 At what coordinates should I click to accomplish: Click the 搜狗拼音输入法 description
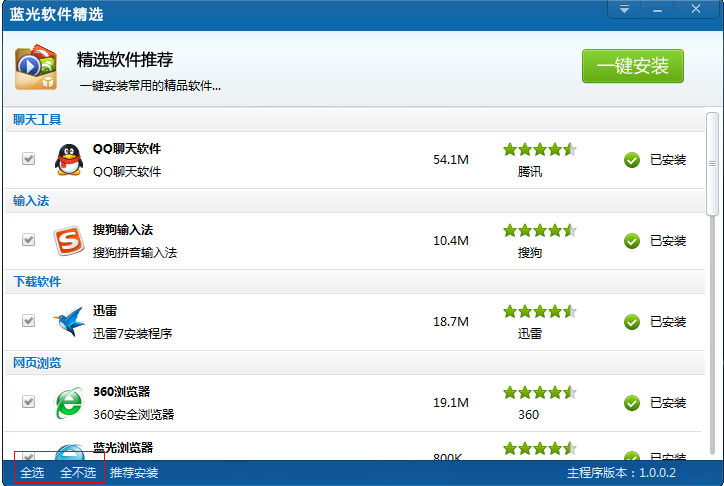(135, 252)
